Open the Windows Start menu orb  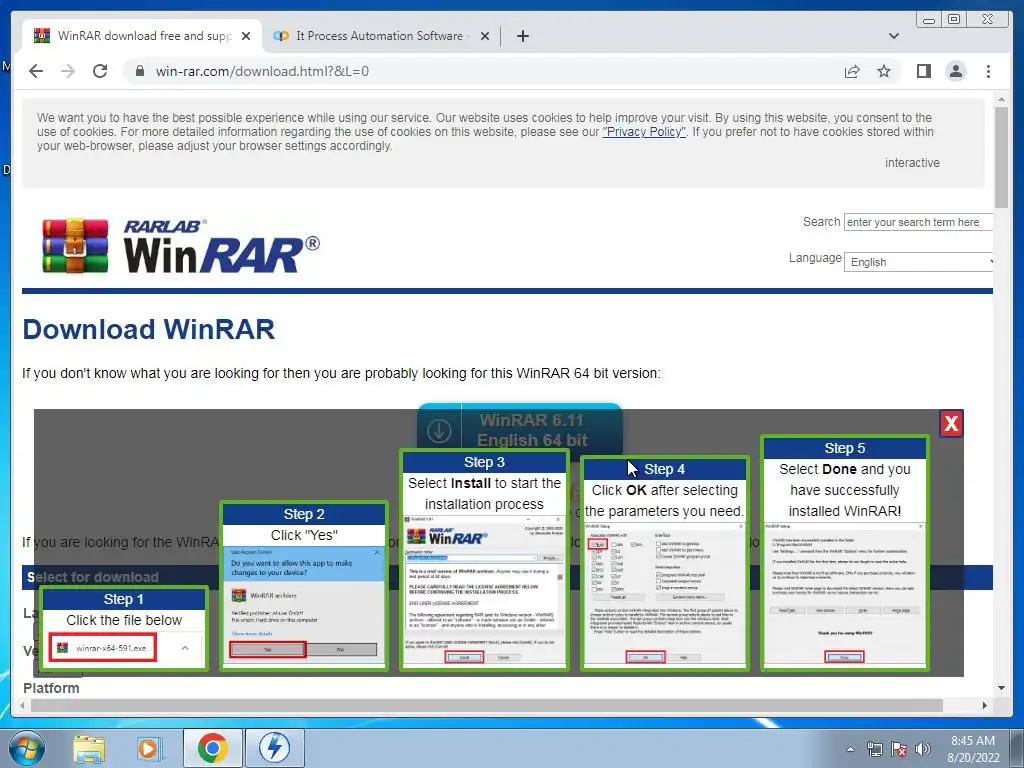point(27,748)
